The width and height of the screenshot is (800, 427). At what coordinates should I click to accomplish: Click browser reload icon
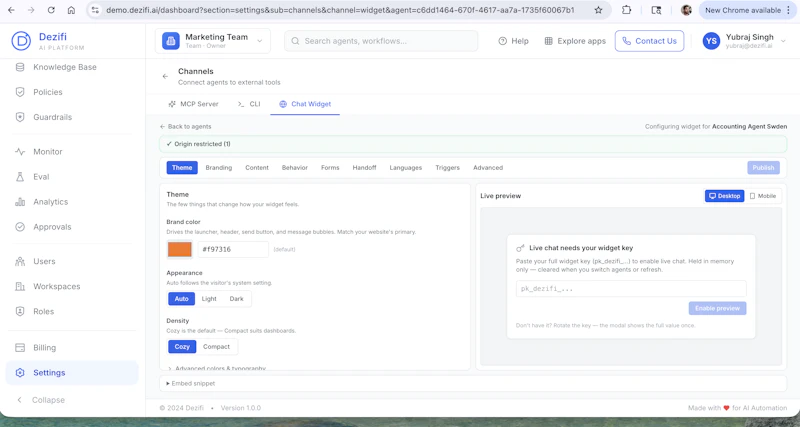click(51, 10)
